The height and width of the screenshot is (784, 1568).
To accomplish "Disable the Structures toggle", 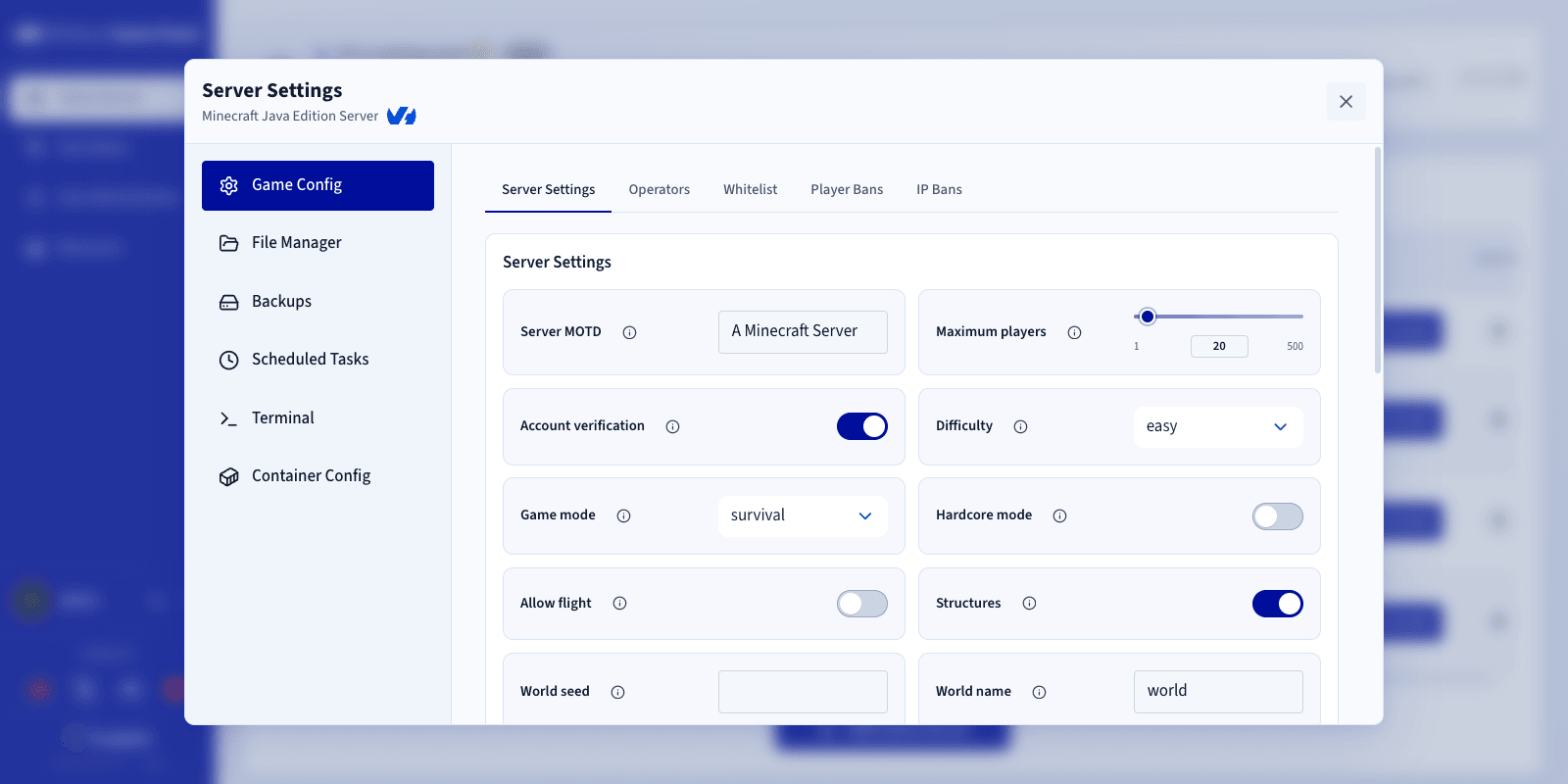I will point(1278,604).
